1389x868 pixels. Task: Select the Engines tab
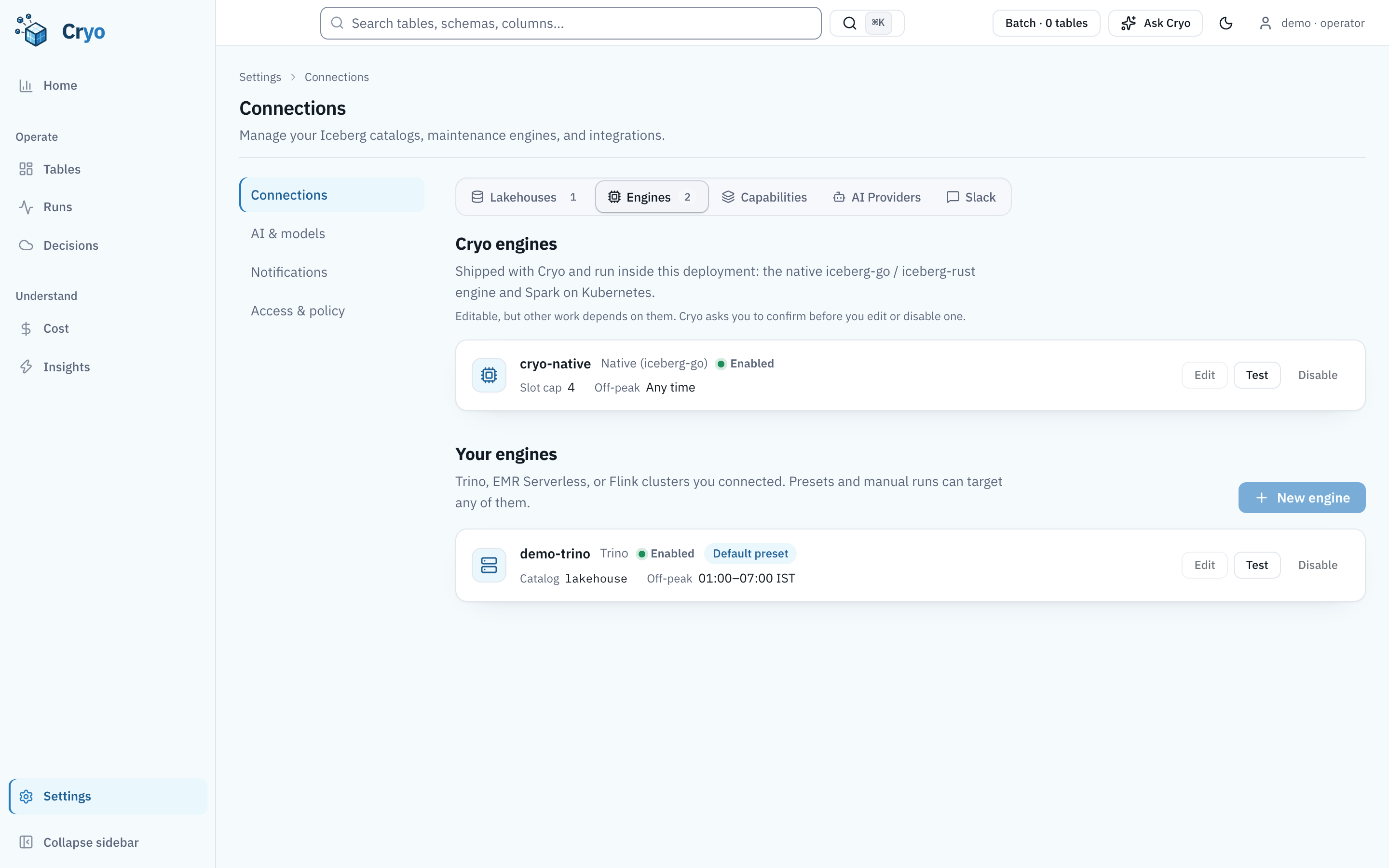(652, 197)
